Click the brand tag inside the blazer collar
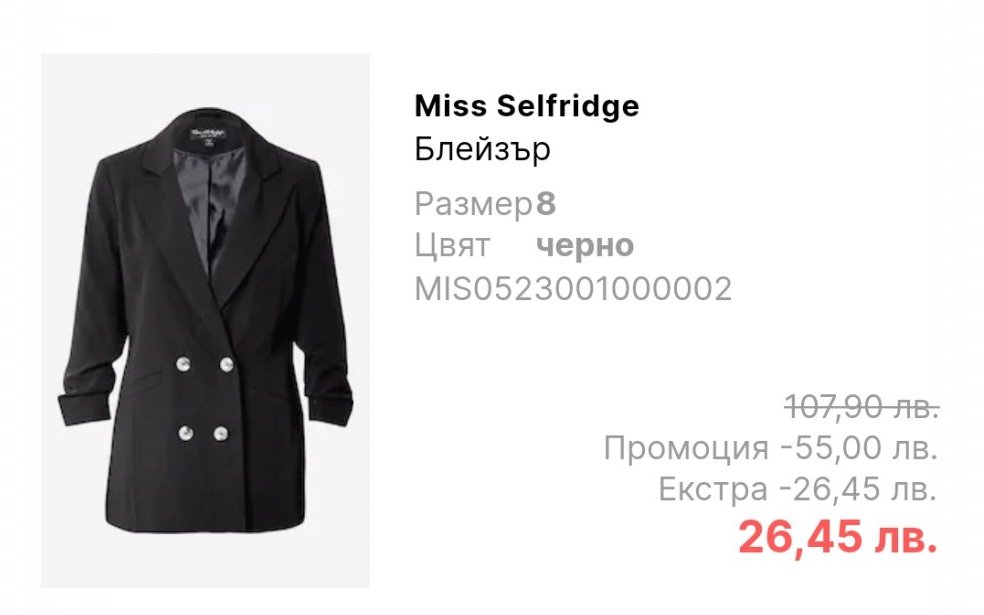The height and width of the screenshot is (615, 984). (208, 136)
